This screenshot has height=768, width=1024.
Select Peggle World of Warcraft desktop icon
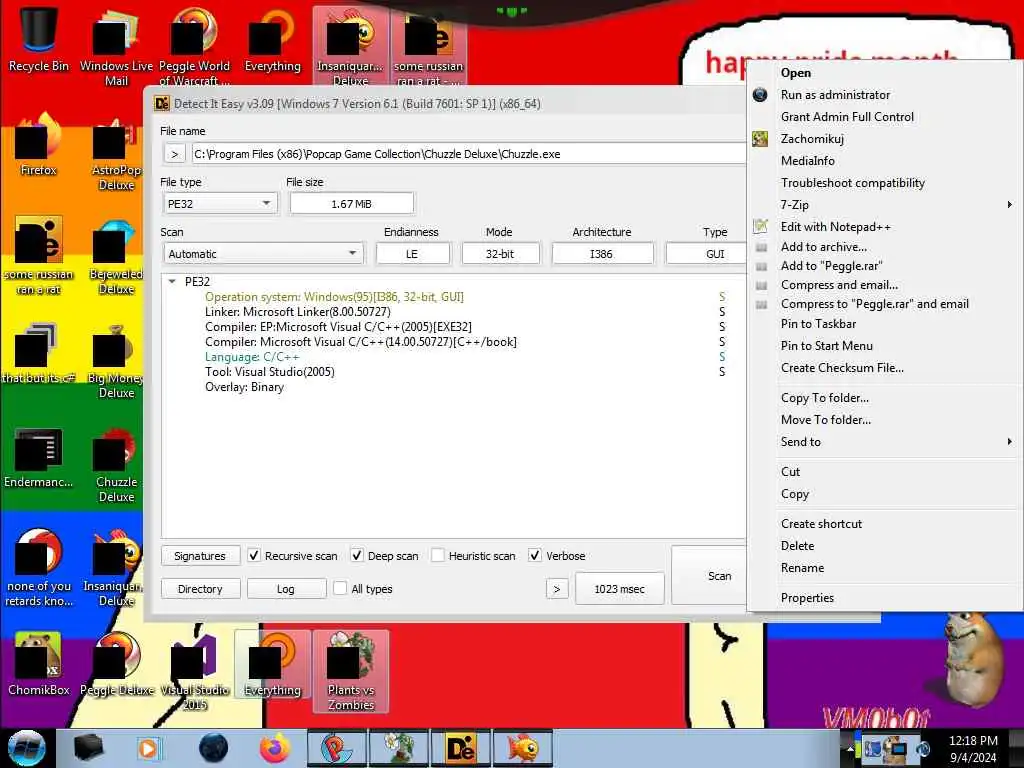[x=194, y=47]
